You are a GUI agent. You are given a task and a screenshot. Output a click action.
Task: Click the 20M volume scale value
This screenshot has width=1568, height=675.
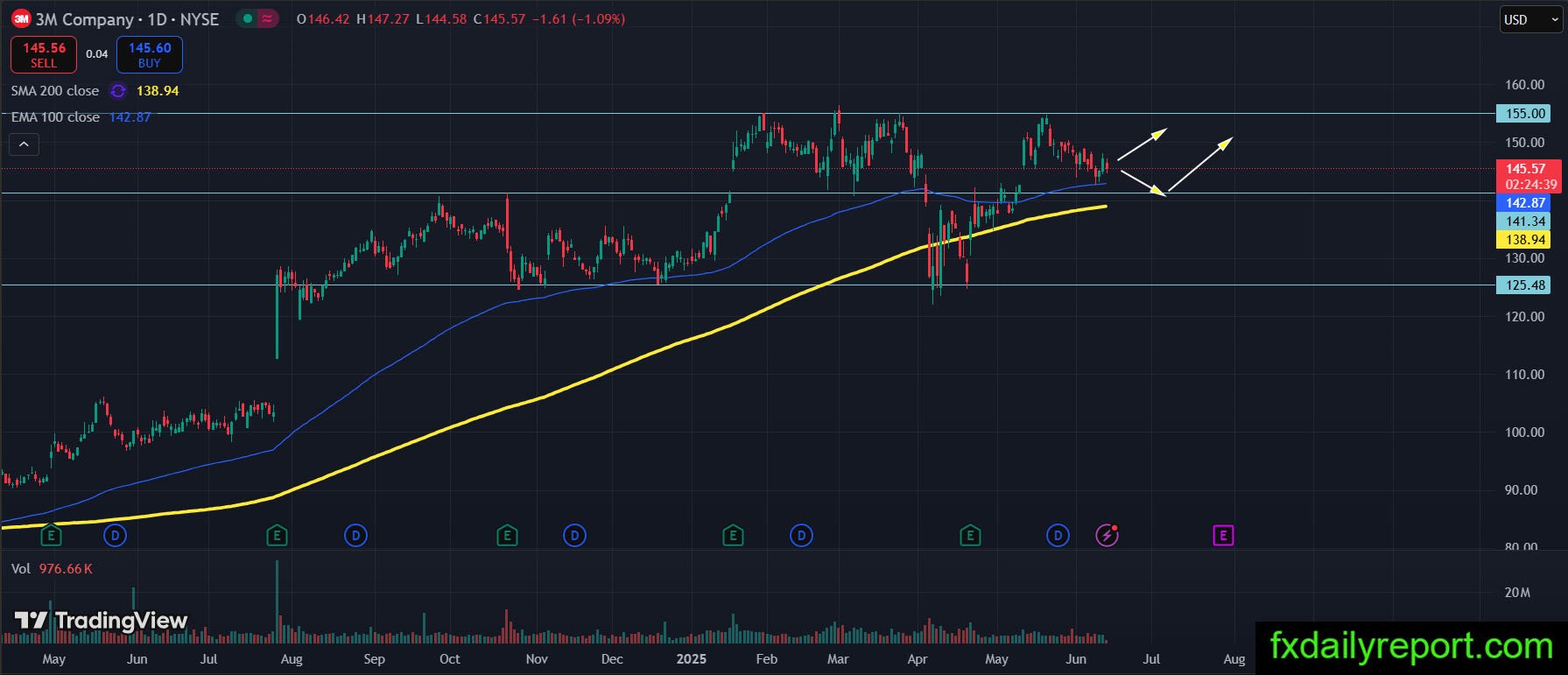[x=1518, y=593]
